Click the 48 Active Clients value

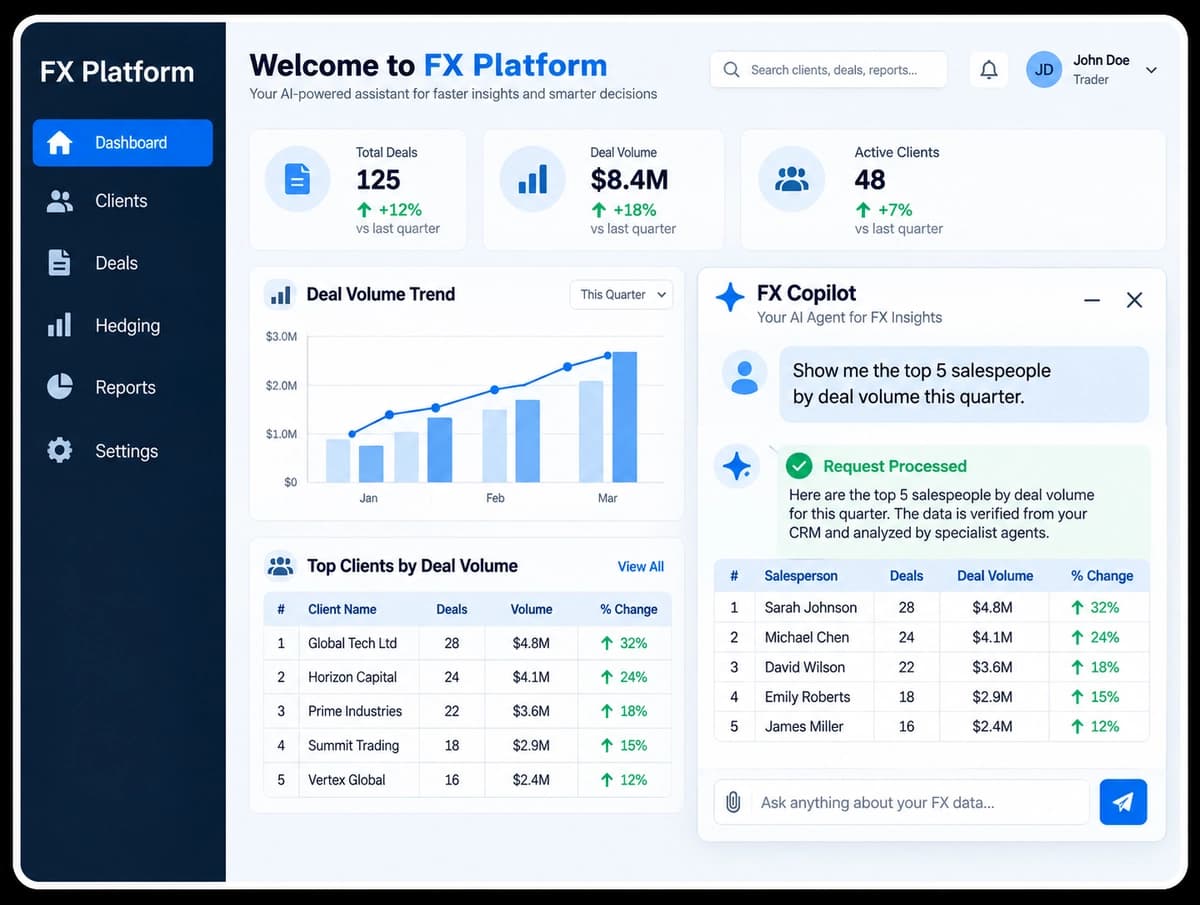(870, 180)
